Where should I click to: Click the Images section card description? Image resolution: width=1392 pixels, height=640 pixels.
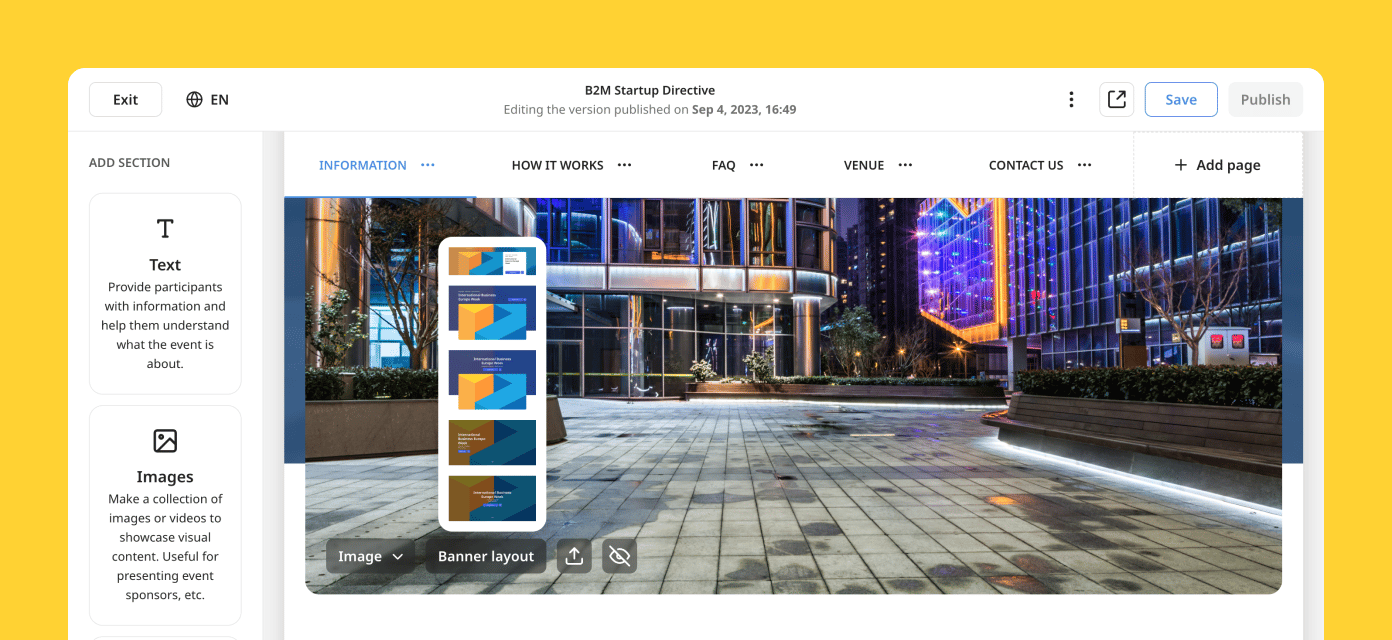[165, 547]
